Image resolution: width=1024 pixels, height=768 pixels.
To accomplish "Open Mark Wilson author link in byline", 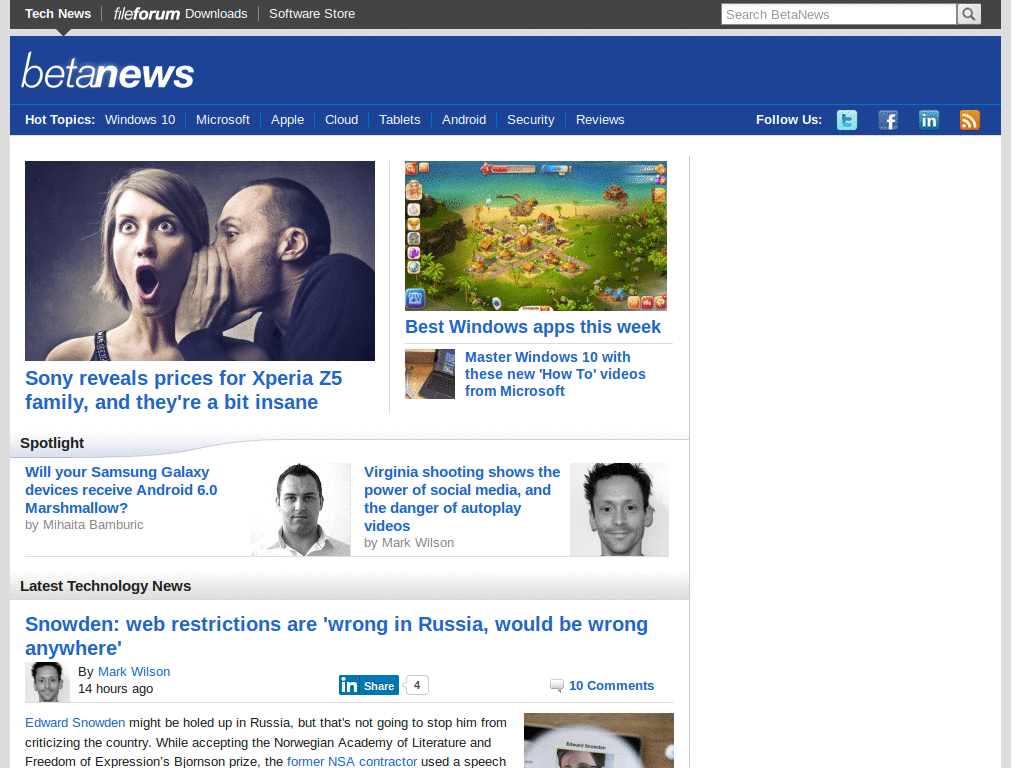I will (x=134, y=671).
